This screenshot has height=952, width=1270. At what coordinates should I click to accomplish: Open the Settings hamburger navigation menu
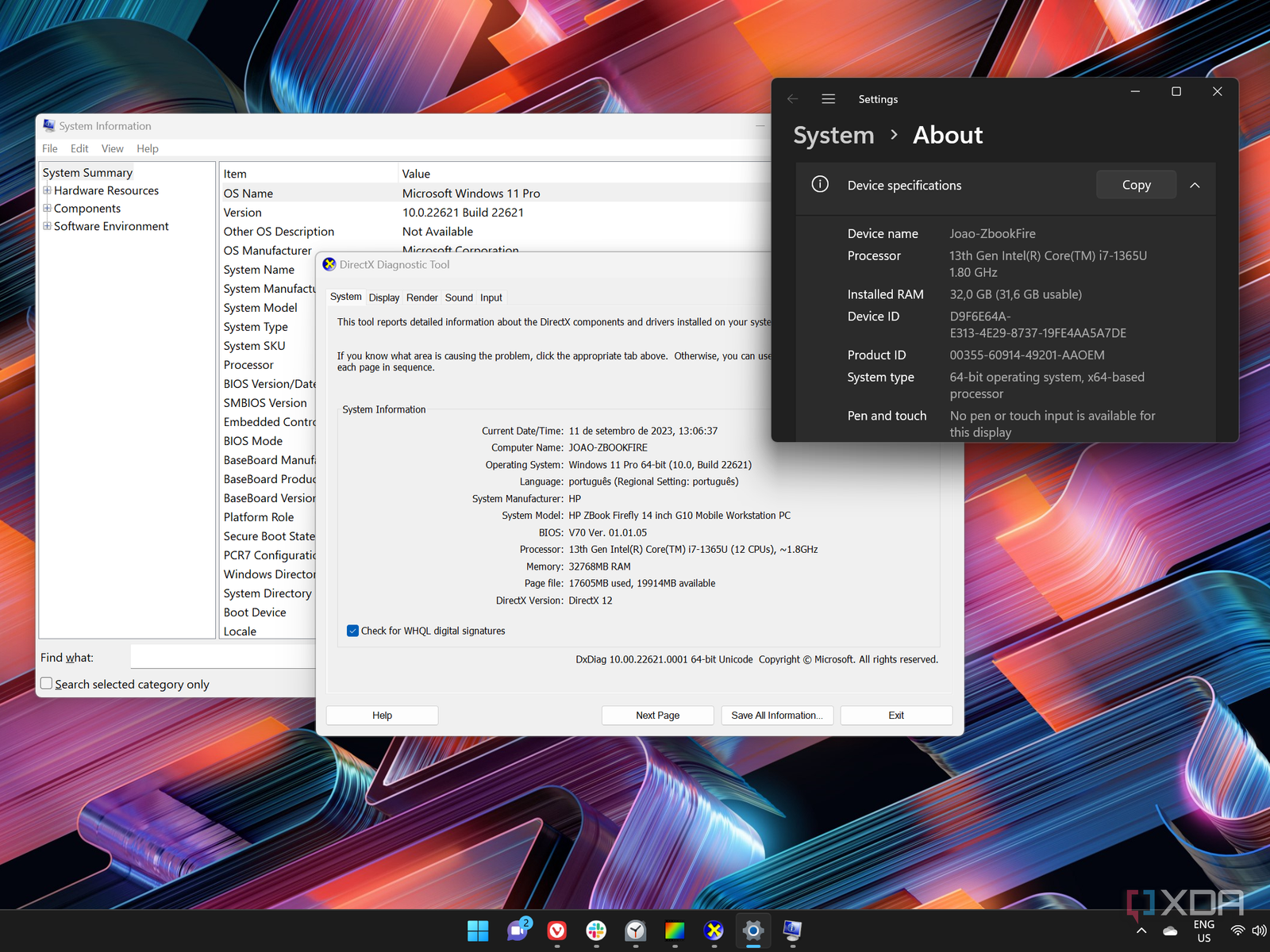click(x=828, y=99)
